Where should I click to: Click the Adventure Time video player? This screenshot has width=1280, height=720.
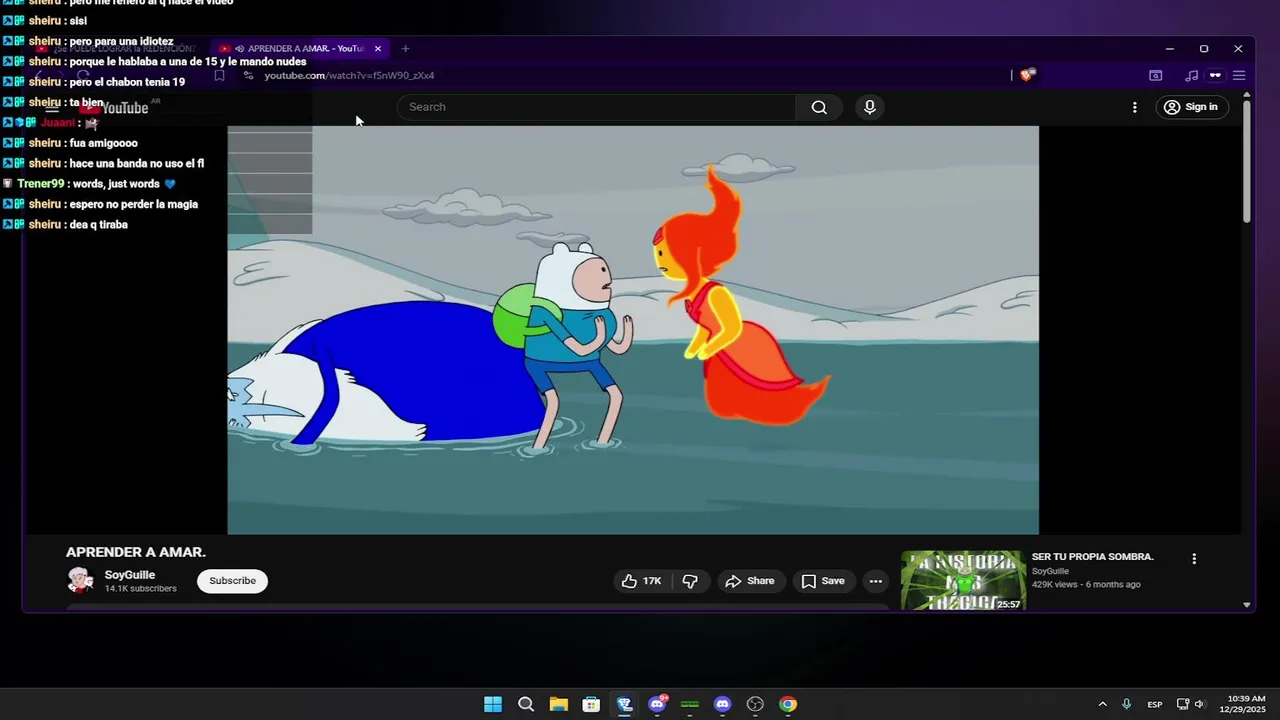[633, 330]
